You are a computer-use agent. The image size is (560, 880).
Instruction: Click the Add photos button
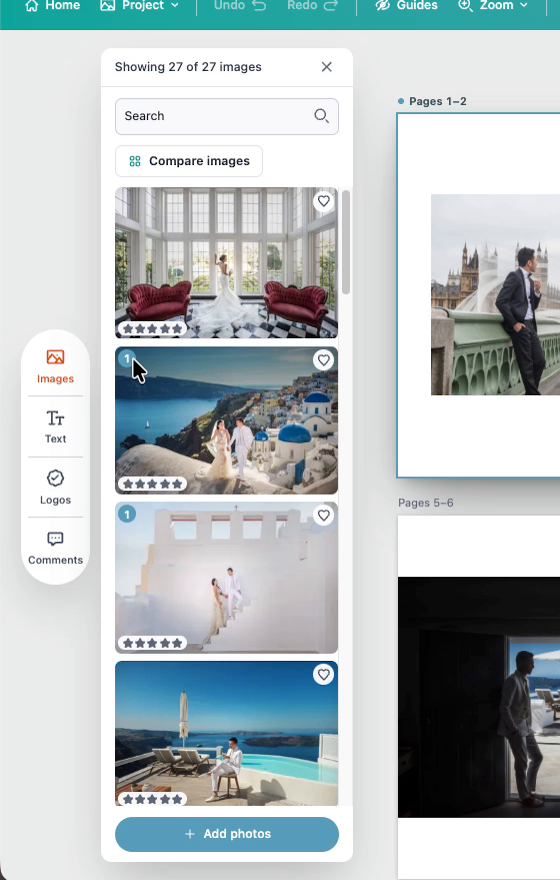coord(227,834)
